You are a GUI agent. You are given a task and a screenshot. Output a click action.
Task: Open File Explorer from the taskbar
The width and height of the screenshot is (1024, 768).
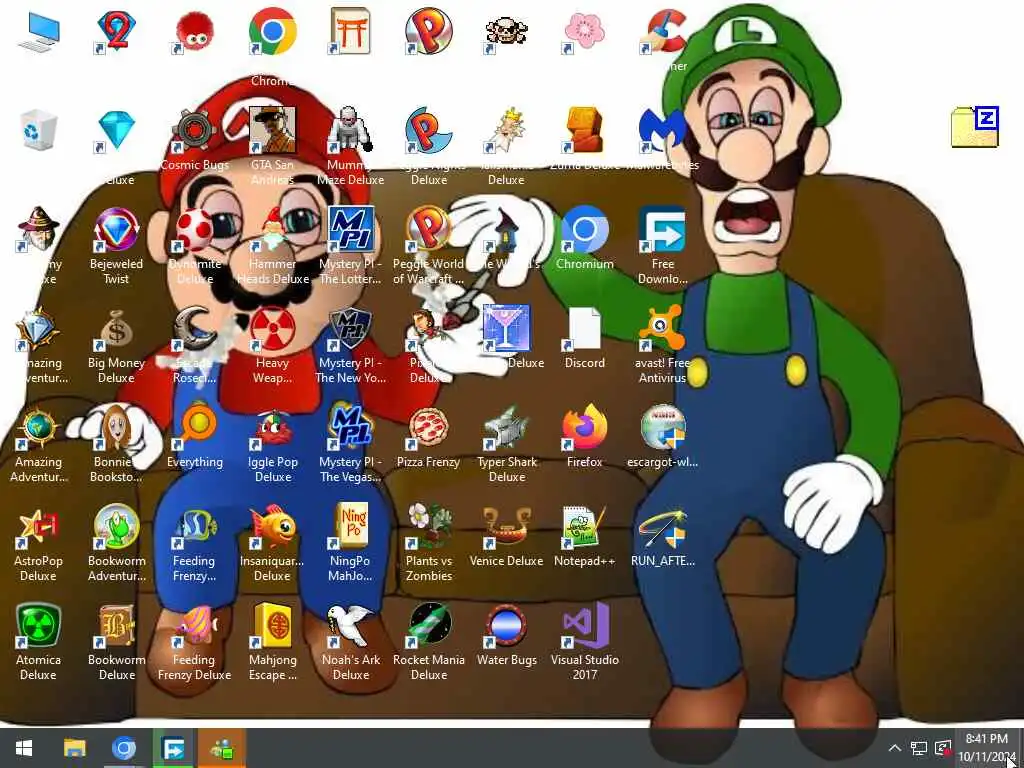pyautogui.click(x=74, y=748)
